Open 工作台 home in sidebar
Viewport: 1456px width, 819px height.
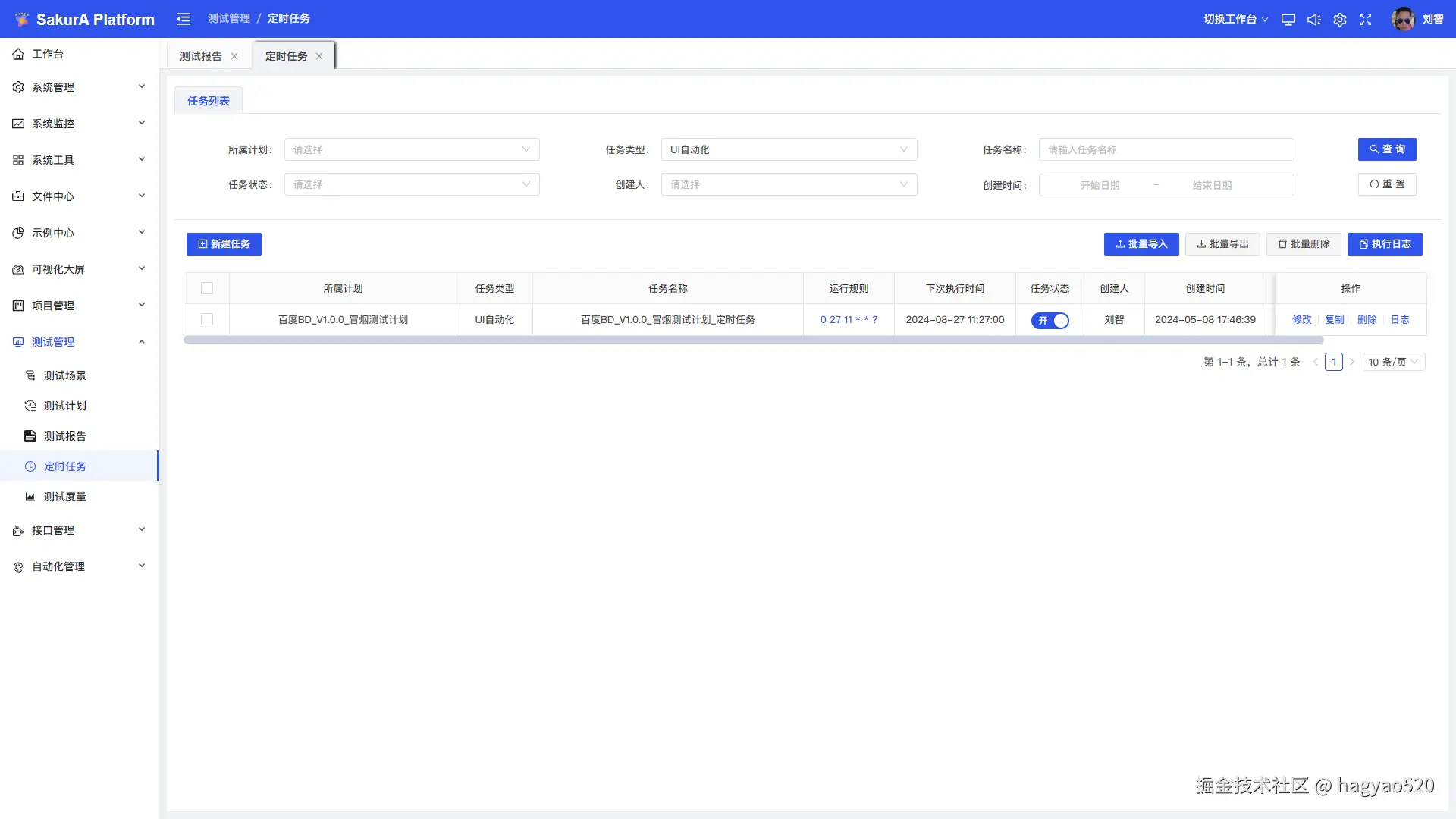click(48, 54)
